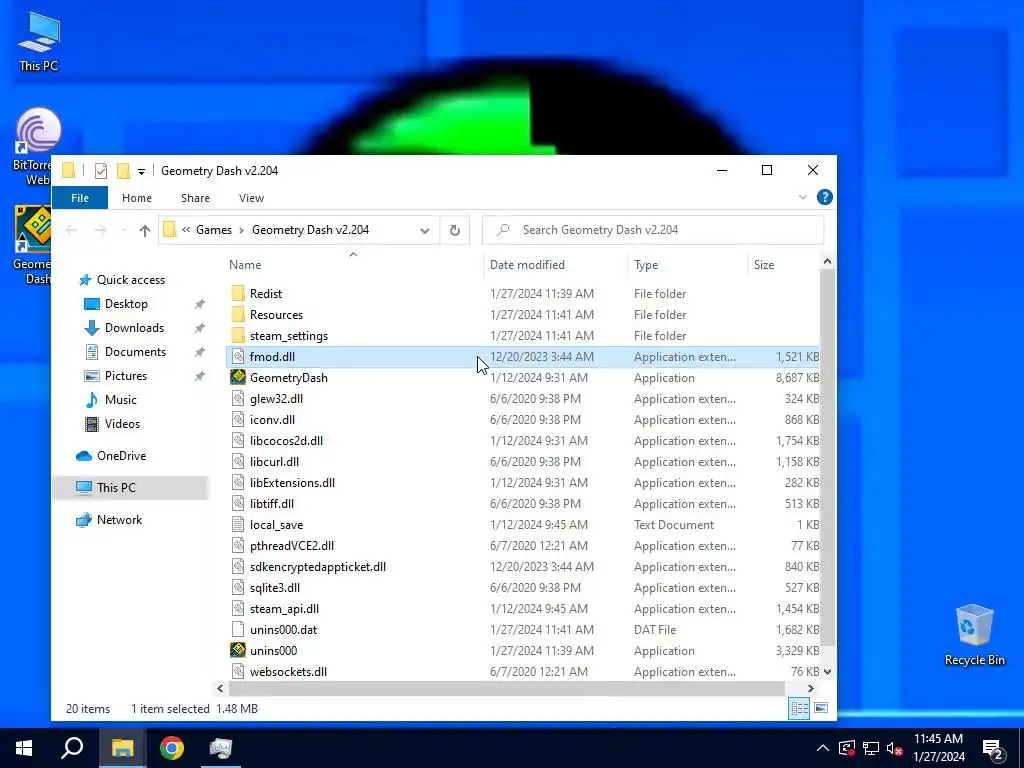Viewport: 1024px width, 768px height.
Task: Open the GeometryDash application file
Action: (289, 377)
